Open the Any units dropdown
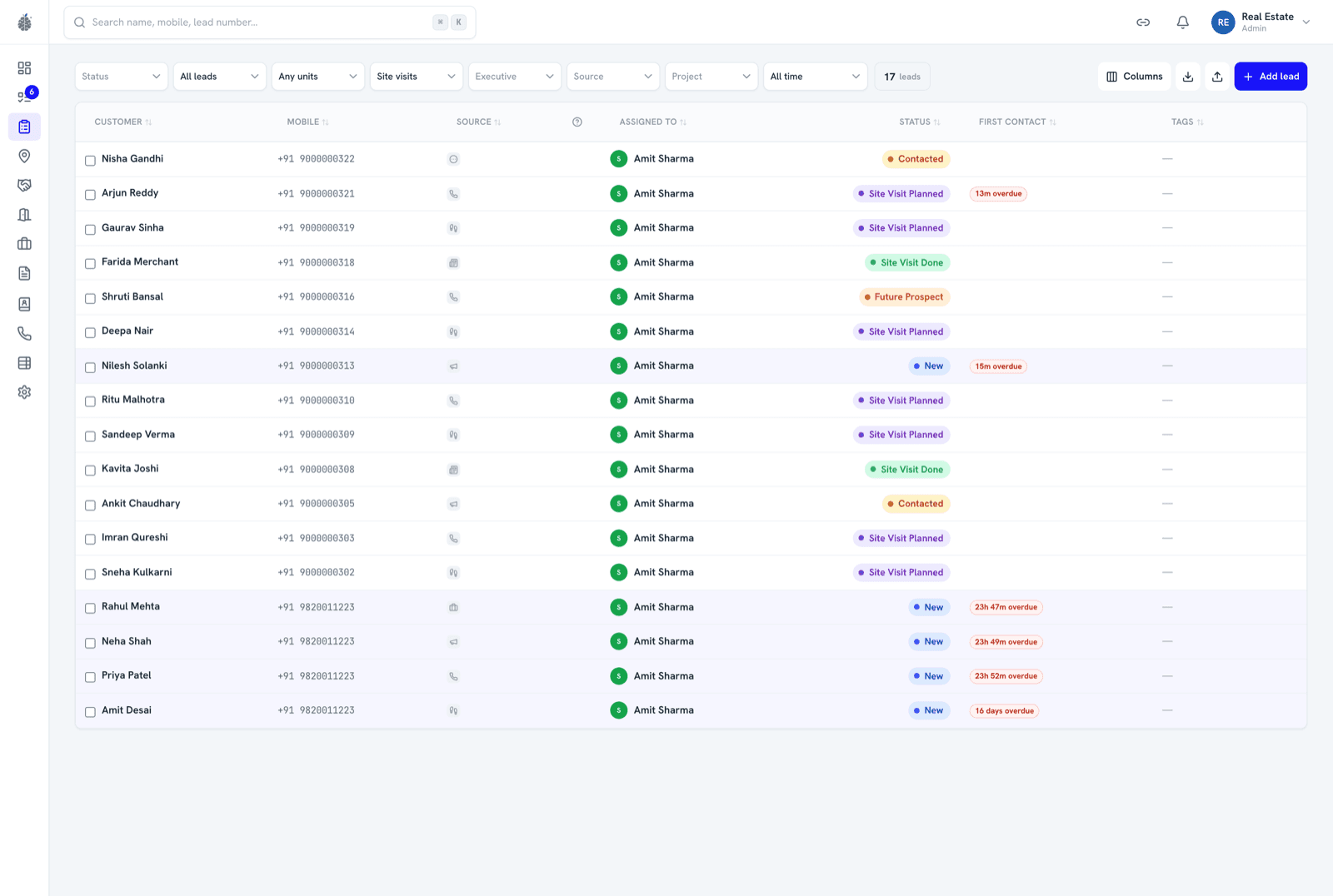This screenshot has width=1333, height=896. (x=318, y=77)
